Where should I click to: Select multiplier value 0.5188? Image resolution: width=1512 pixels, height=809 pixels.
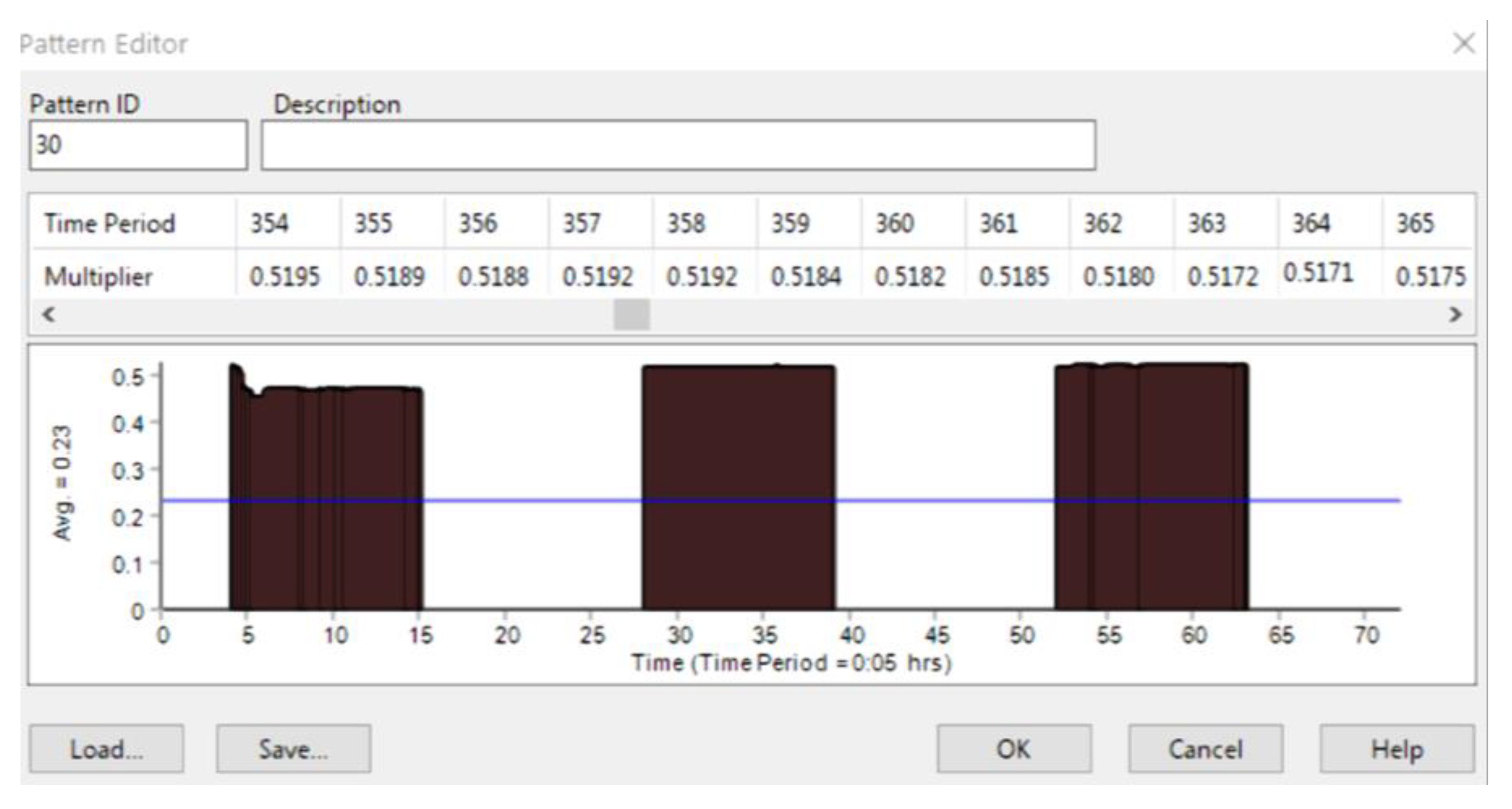click(x=494, y=276)
